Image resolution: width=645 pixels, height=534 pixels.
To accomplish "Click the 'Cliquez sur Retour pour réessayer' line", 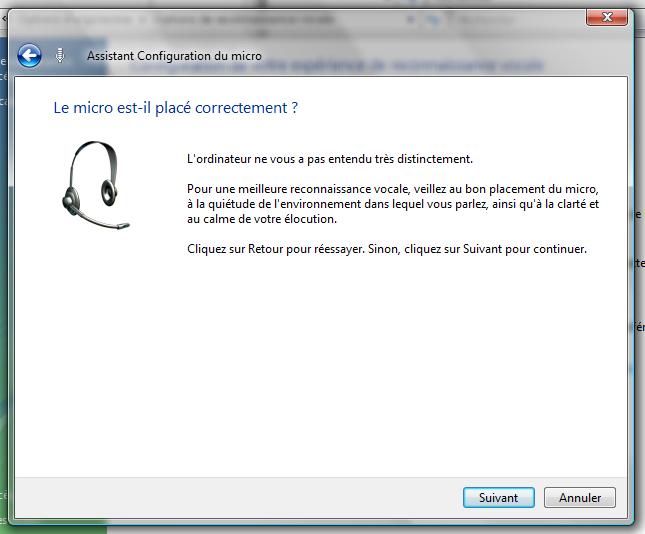I will tap(386, 248).
